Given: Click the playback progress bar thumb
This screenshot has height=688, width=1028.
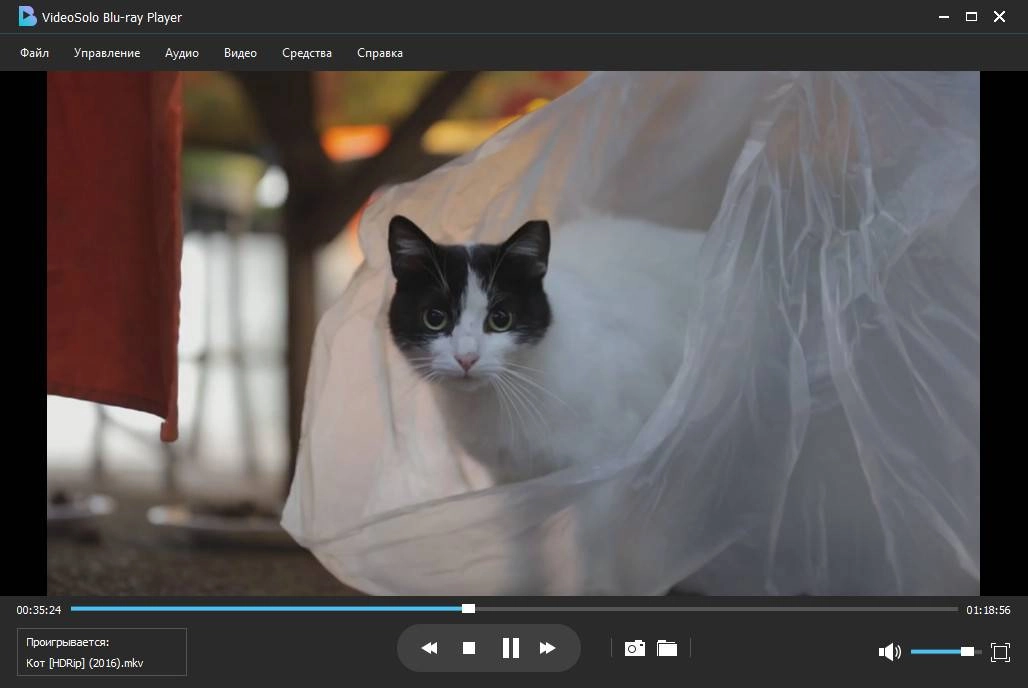Looking at the screenshot, I should coord(468,609).
